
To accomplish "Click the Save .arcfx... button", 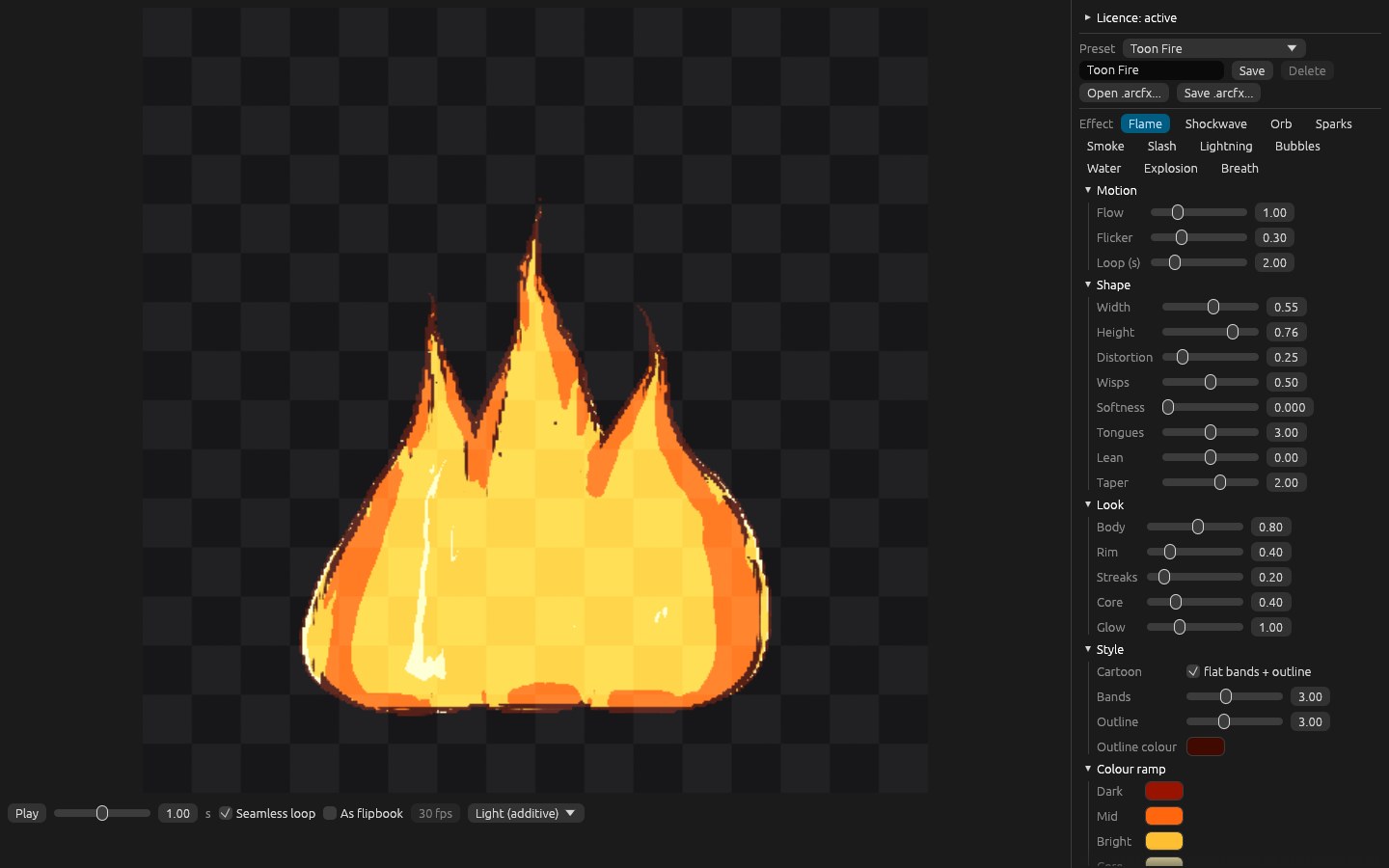I will click(1218, 93).
